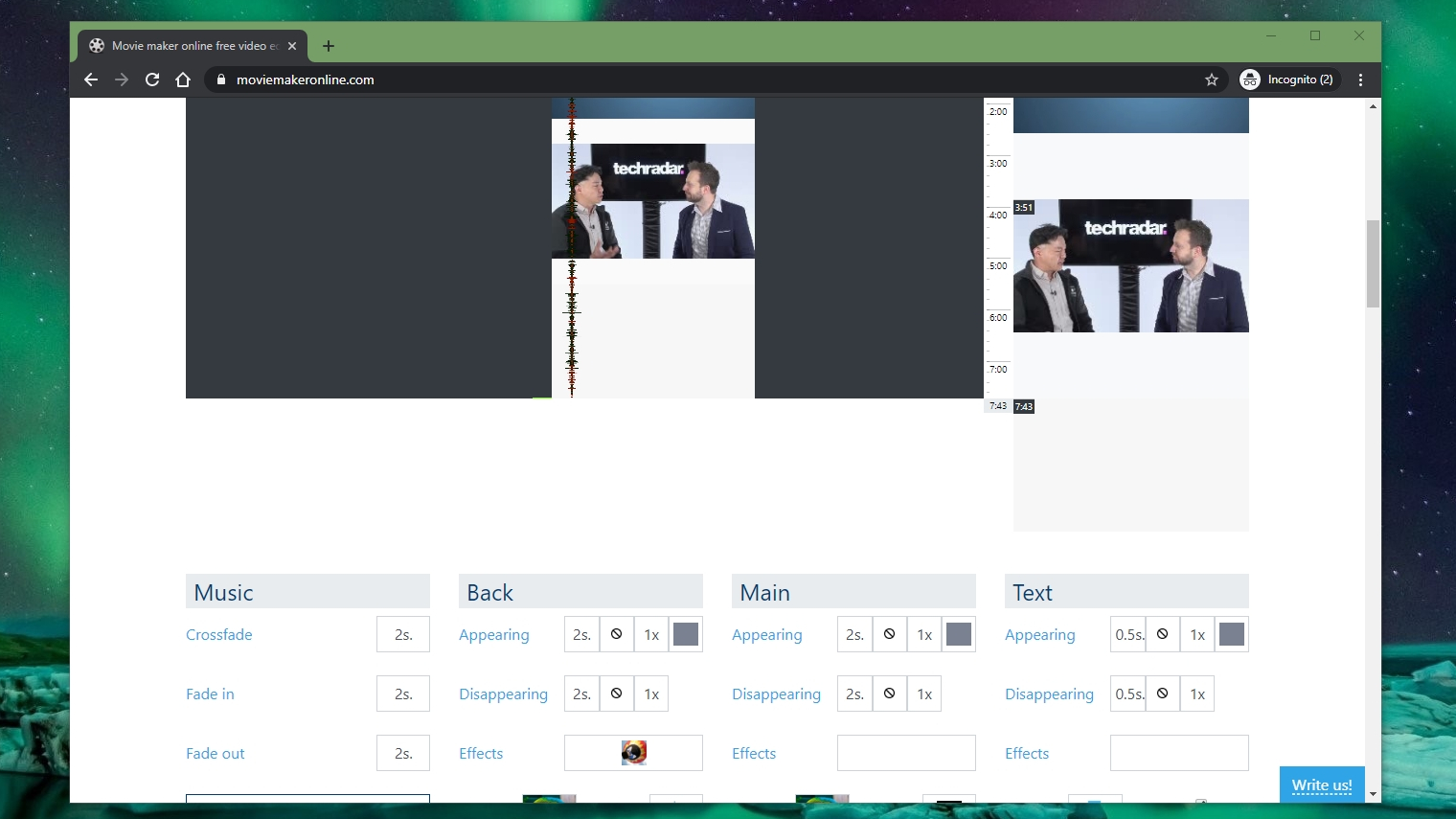View site info via the padlock icon
Viewport: 1456px width, 819px height.
coord(221,80)
